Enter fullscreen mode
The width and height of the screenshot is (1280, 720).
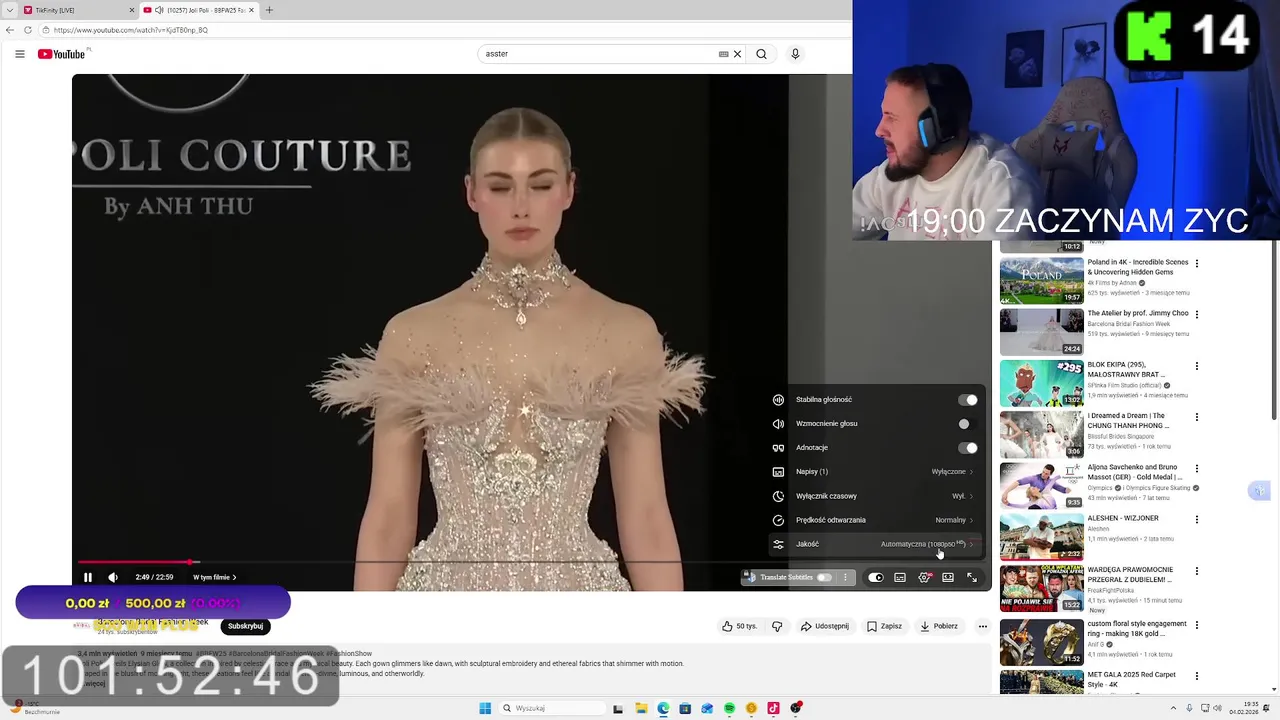click(972, 577)
